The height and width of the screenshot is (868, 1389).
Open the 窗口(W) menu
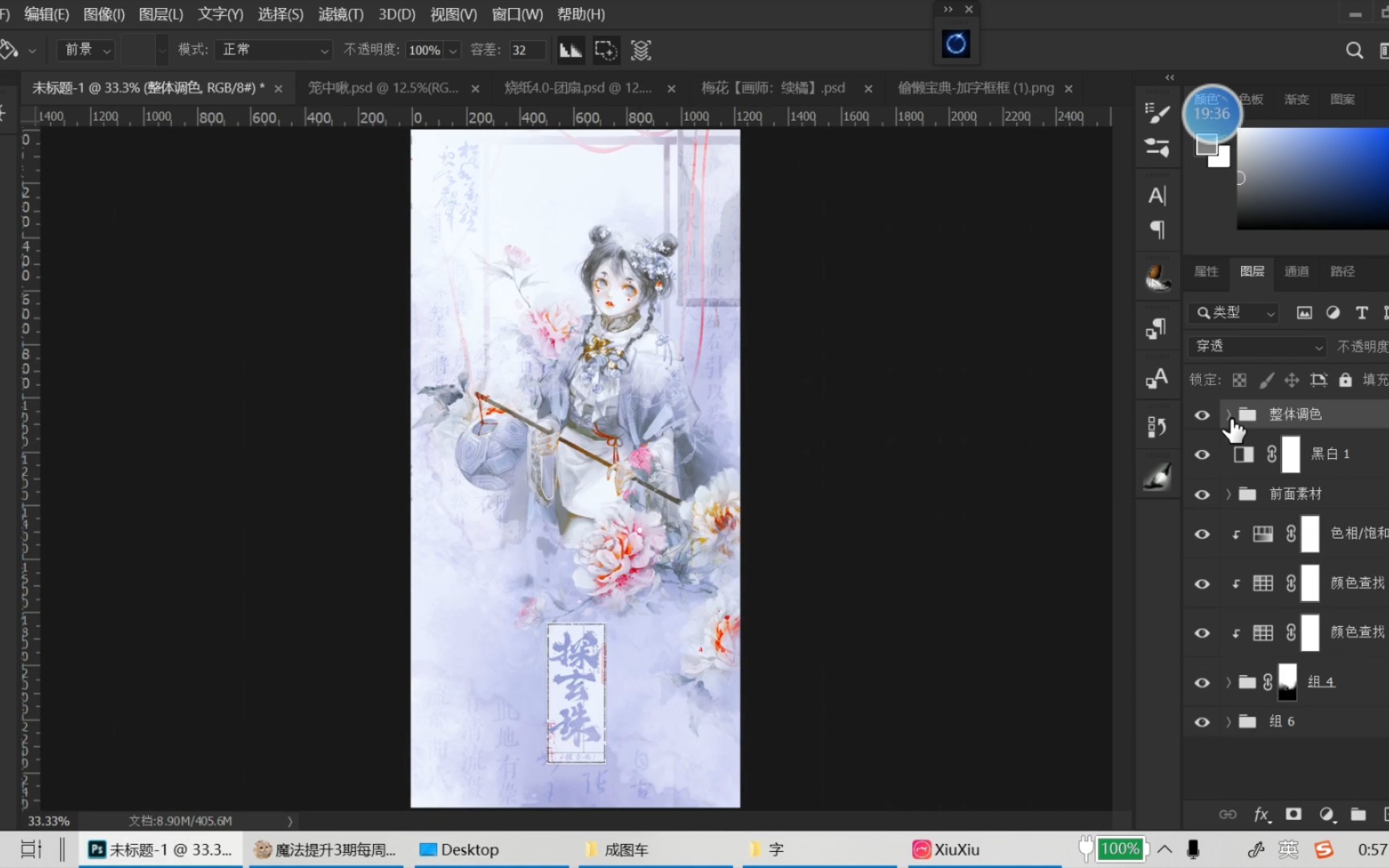tap(517, 14)
